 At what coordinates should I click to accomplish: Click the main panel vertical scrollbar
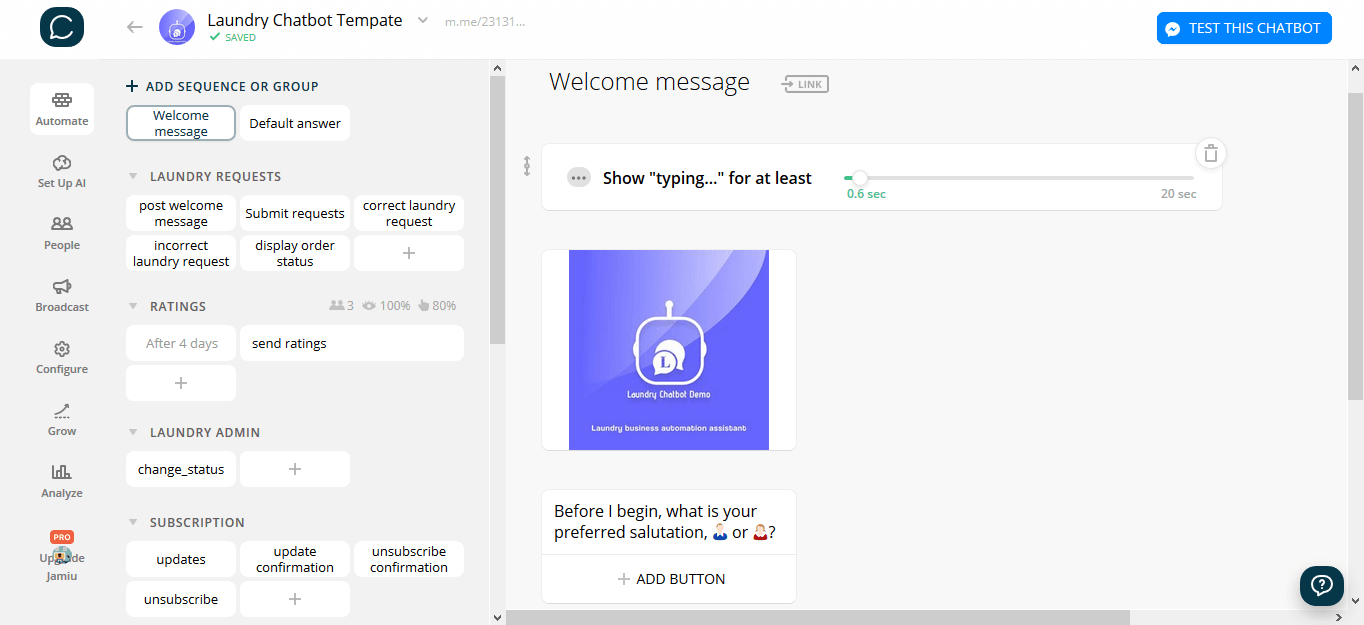tap(1356, 245)
